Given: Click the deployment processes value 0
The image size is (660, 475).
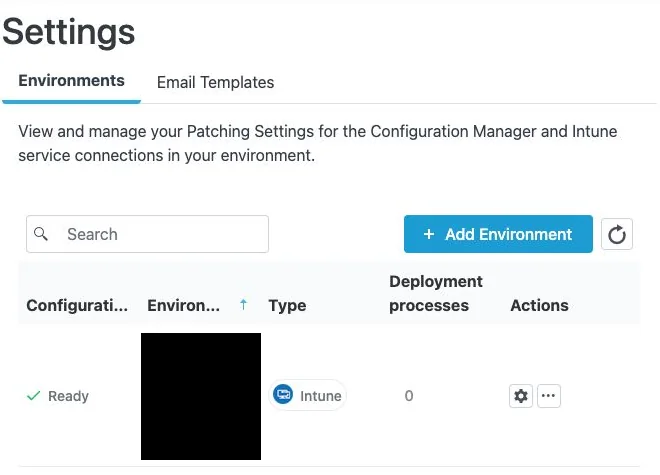Looking at the screenshot, I should (409, 396).
